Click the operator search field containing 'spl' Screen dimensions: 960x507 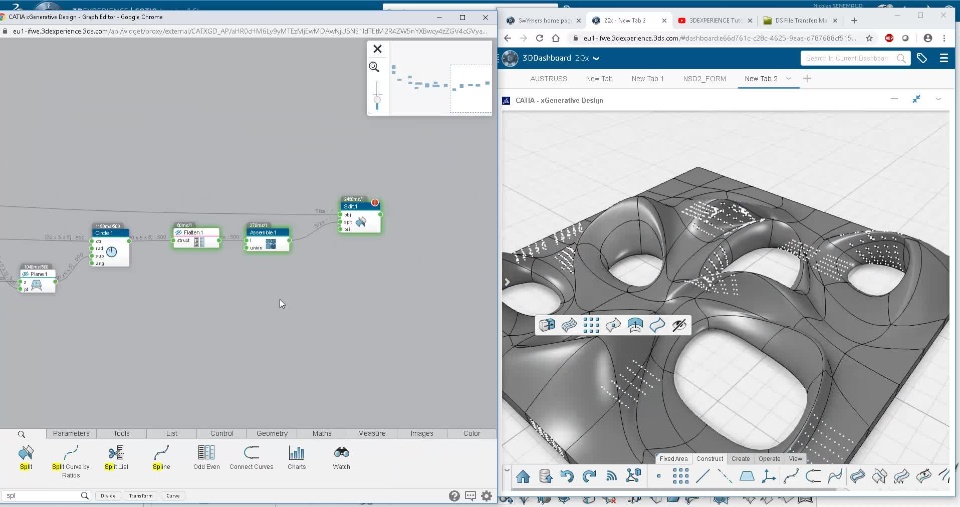pyautogui.click(x=46, y=496)
